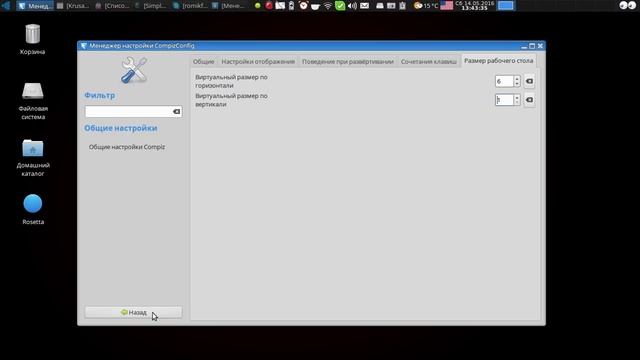Switch to the [Simpl... taskbar window
The image size is (640, 360).
(151, 6)
